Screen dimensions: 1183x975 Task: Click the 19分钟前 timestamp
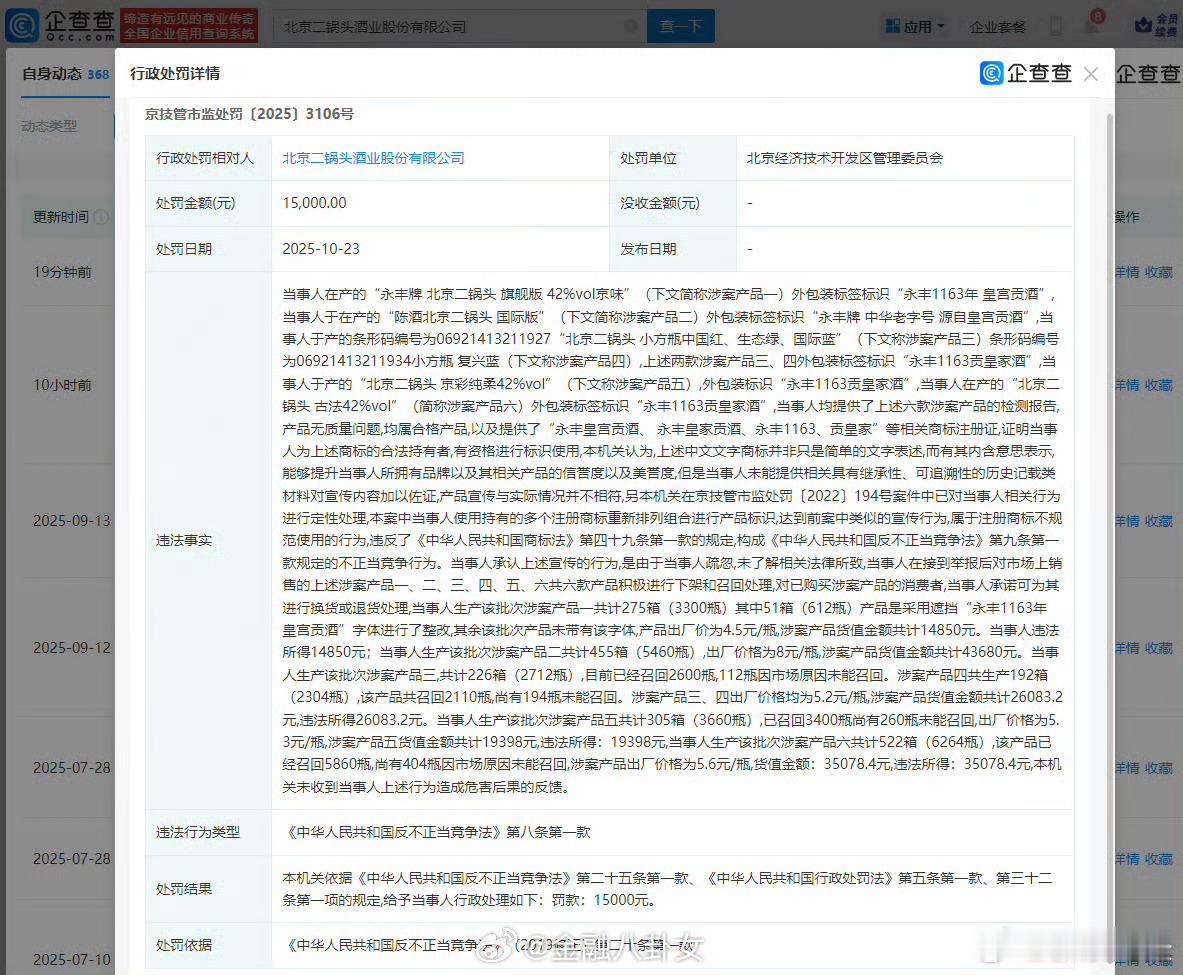63,272
